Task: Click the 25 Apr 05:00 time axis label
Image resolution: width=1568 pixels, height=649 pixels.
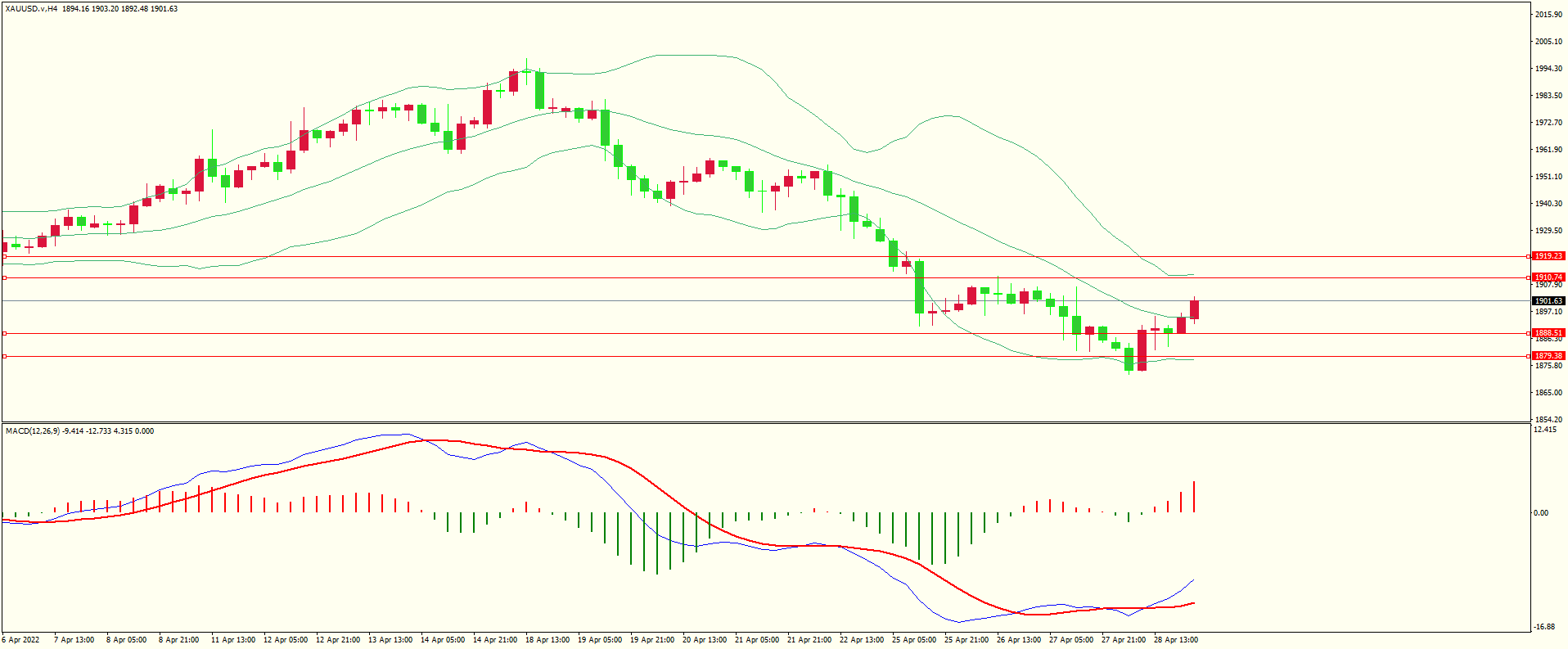Action: (914, 640)
